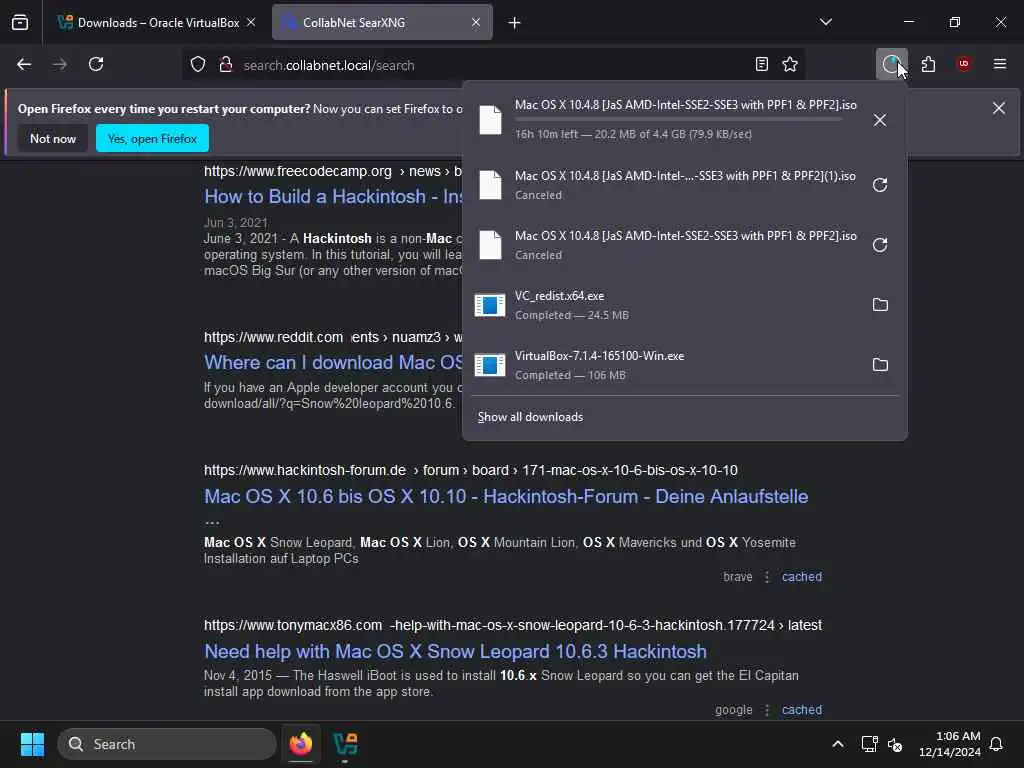1024x768 pixels.
Task: Open How to Build a Hackintosh result
Action: [332, 197]
